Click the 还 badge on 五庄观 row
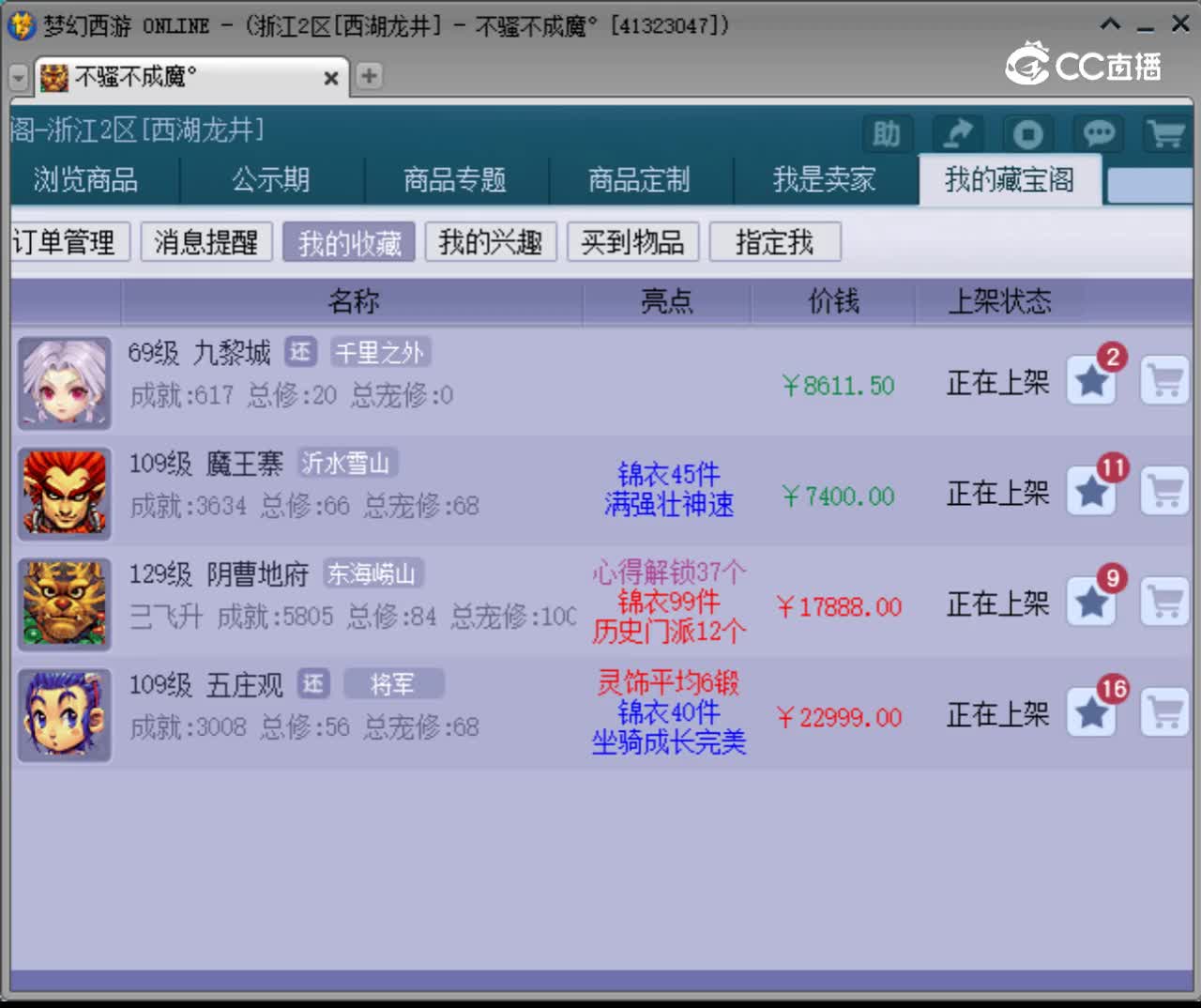Screen dimensions: 1201x1008 313,684
